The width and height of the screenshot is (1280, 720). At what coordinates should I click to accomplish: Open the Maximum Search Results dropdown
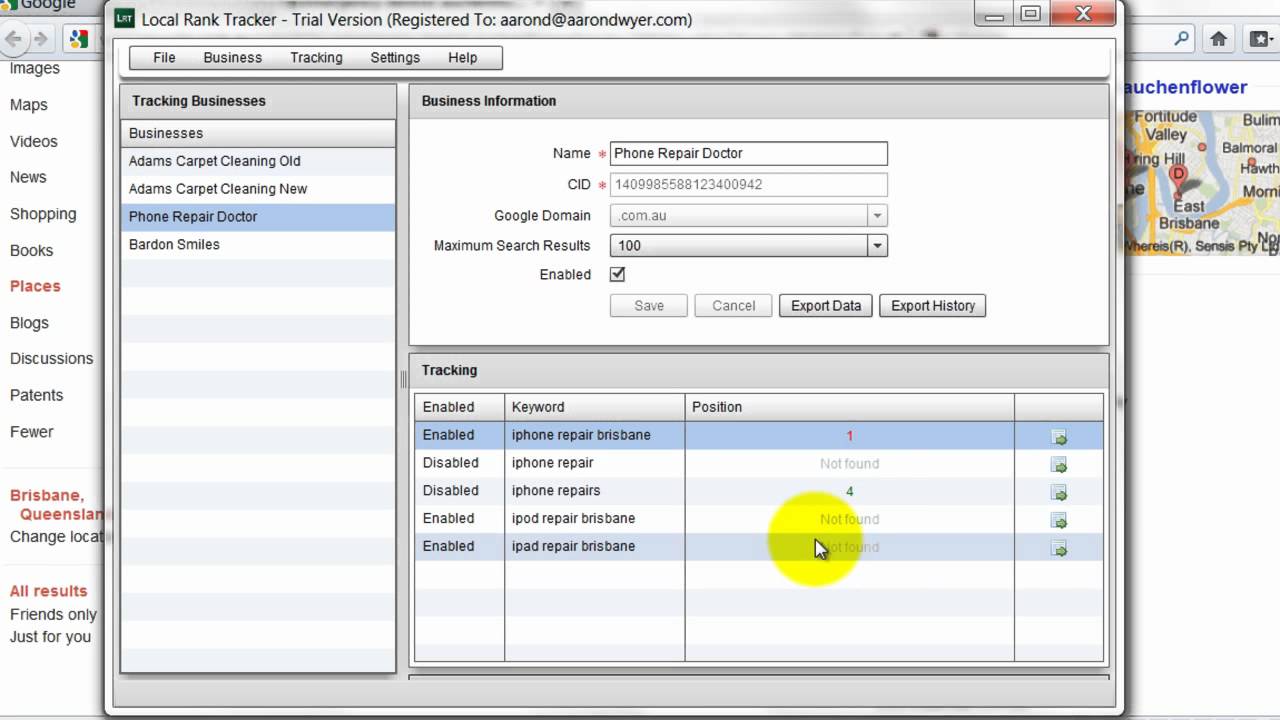[877, 245]
